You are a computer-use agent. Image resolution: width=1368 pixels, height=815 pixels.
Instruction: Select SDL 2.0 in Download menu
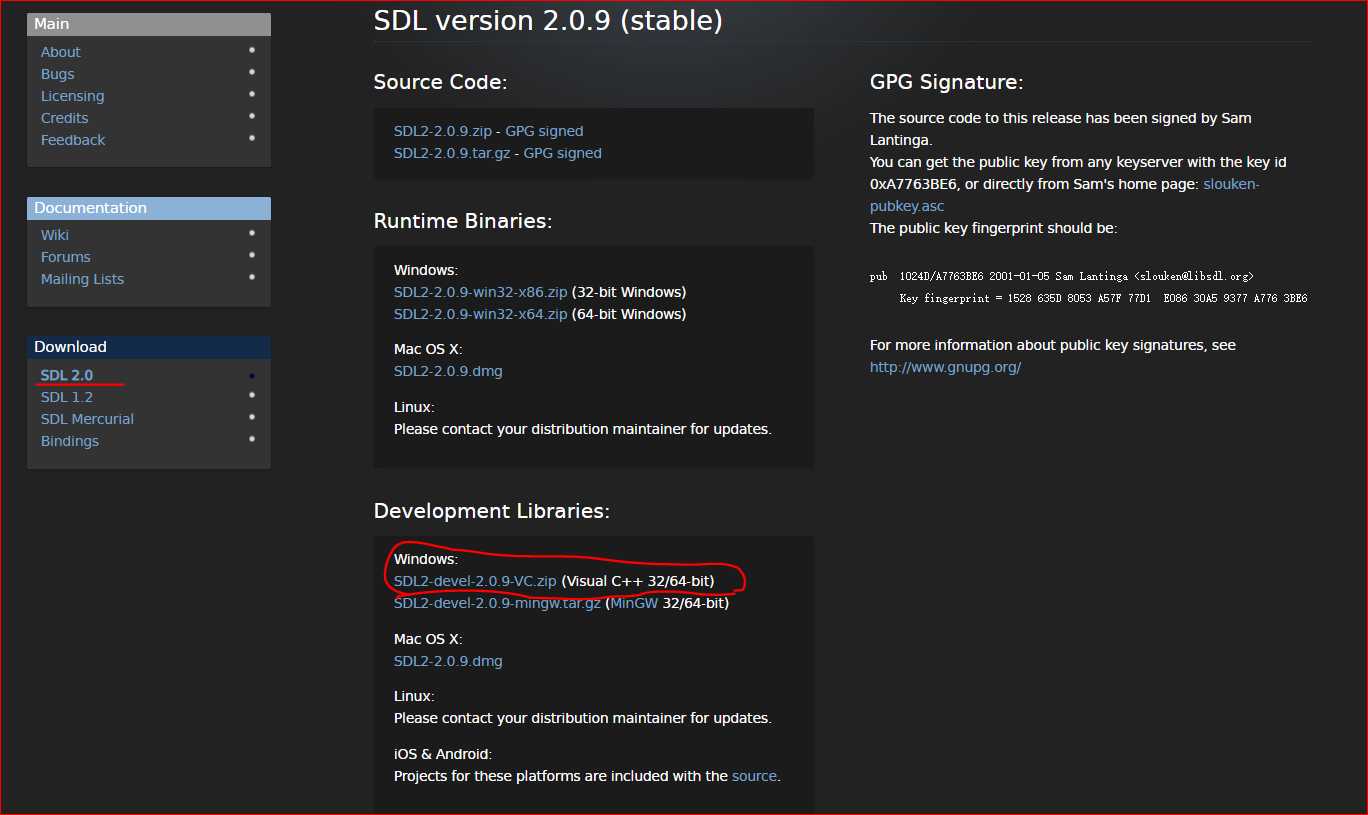(66, 375)
